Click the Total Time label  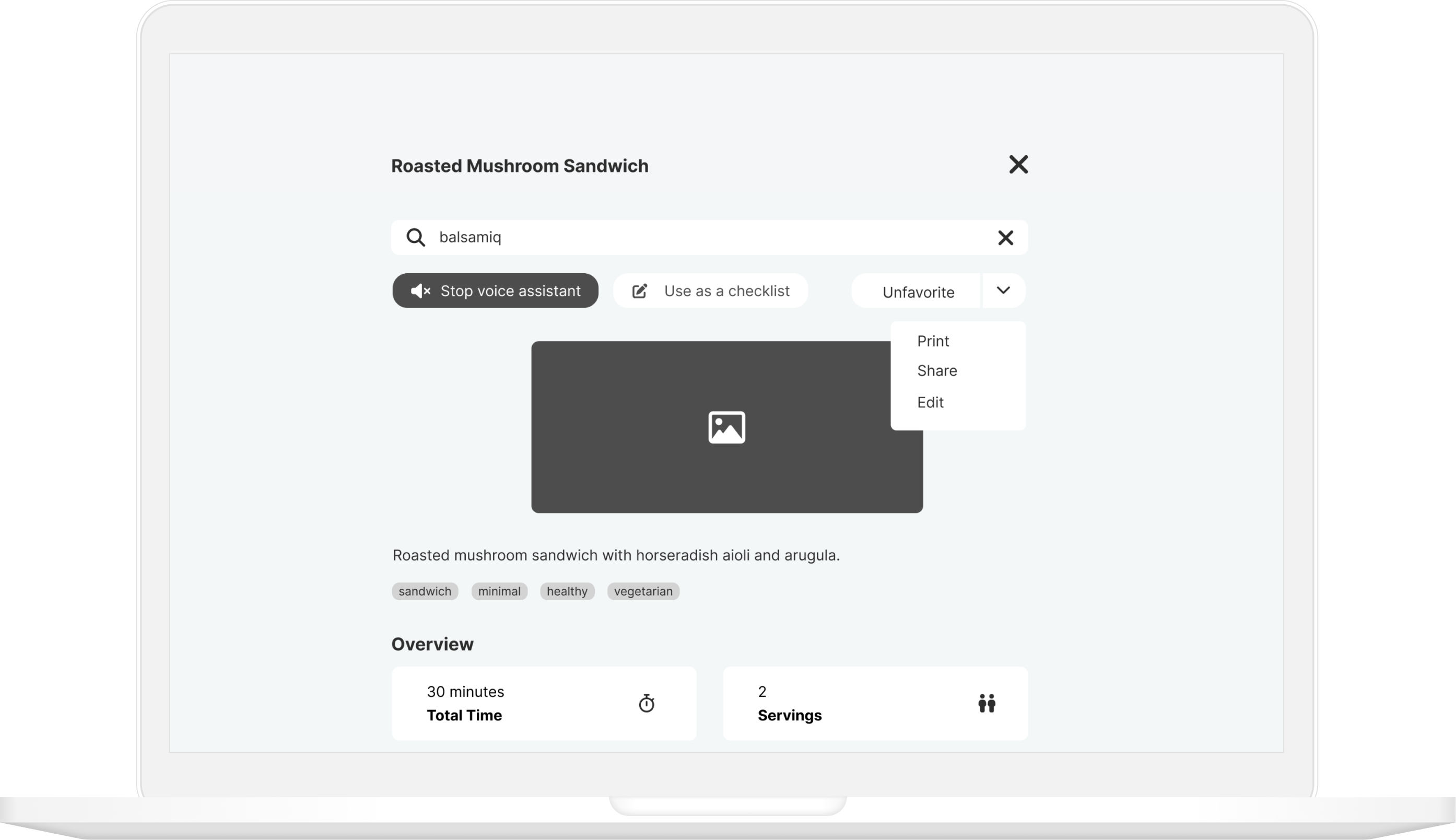(464, 715)
